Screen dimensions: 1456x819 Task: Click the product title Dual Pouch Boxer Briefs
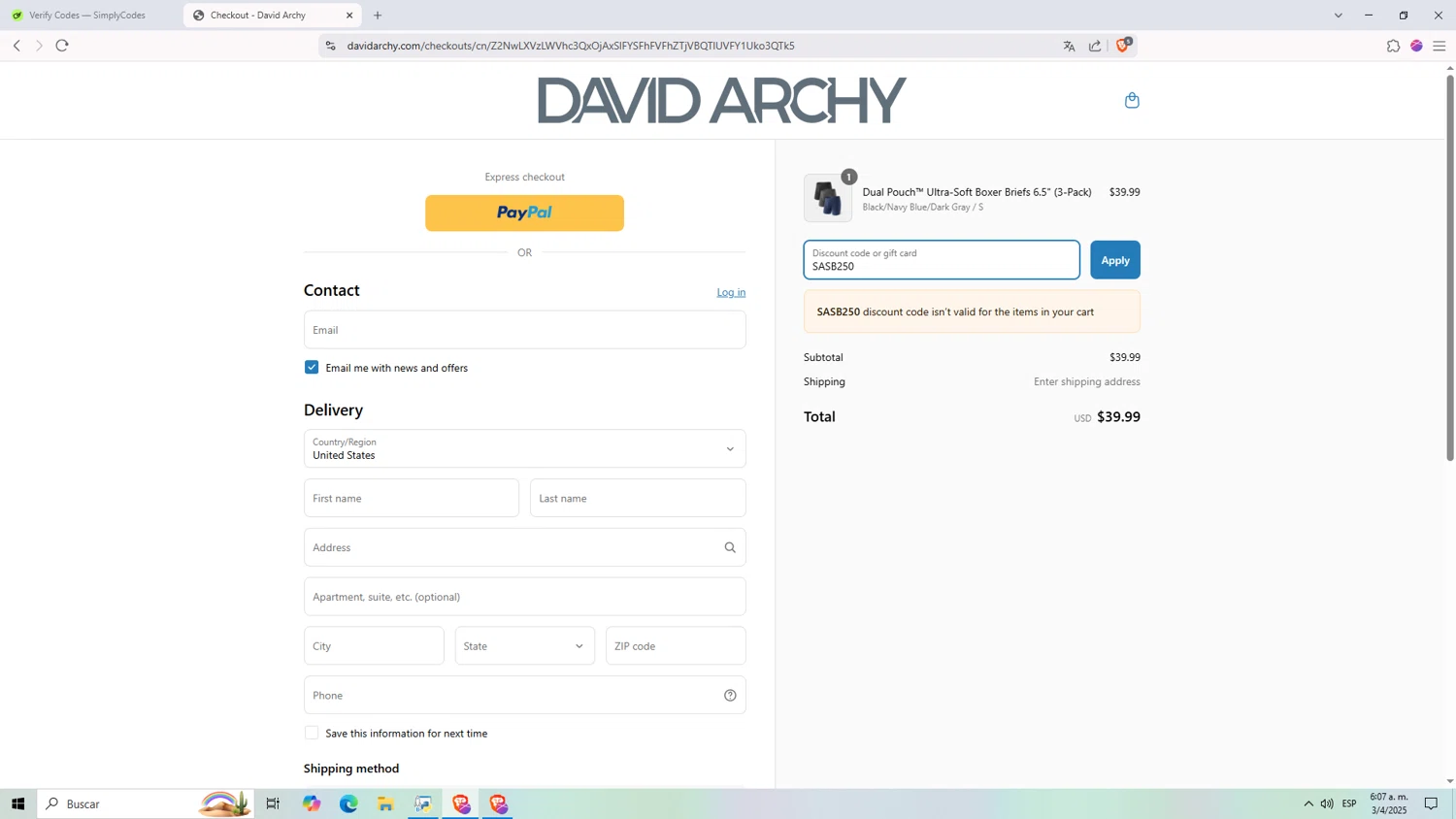coord(976,192)
